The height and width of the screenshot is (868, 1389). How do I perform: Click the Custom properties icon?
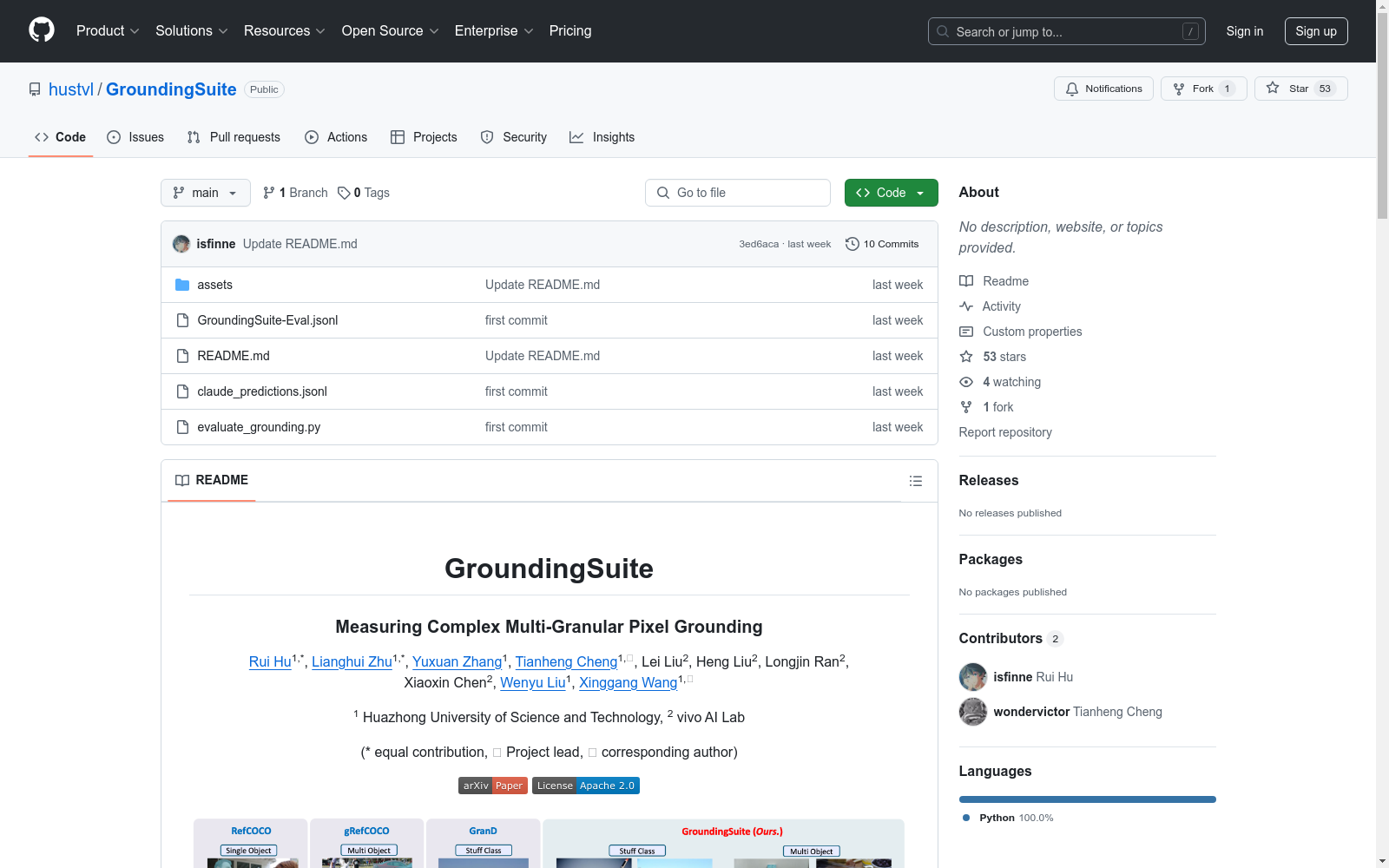click(x=966, y=332)
